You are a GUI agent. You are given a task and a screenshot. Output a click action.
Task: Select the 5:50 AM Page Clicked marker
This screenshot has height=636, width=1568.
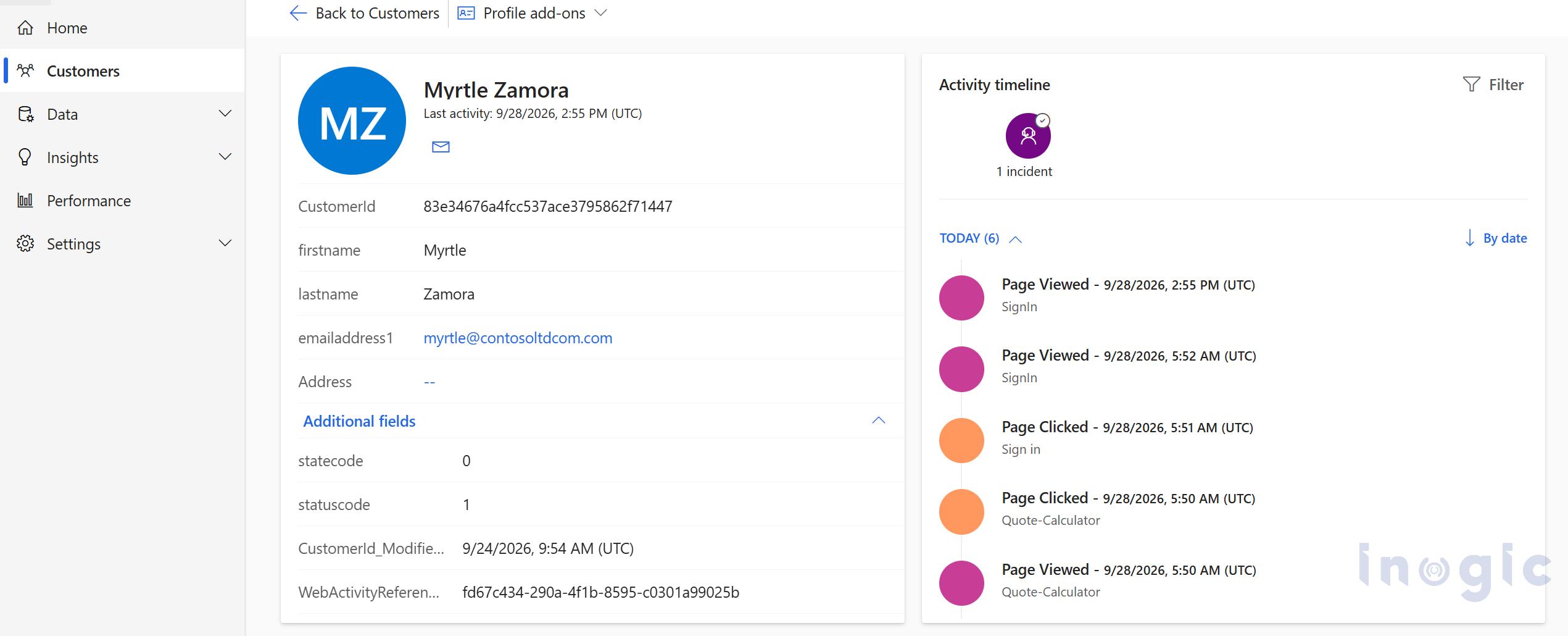961,512
